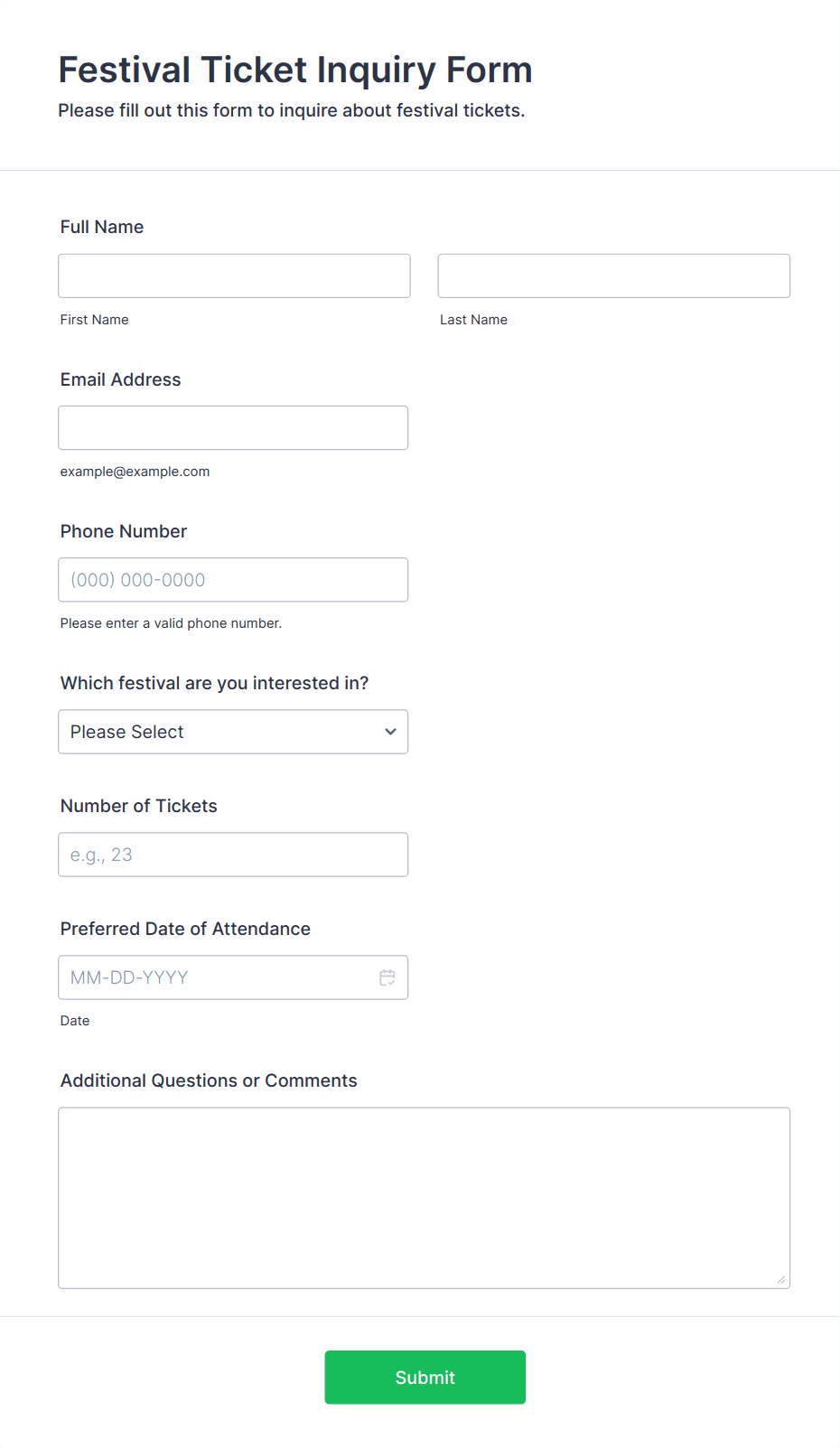Click the Full Name label
Viewport: 840px width, 1449px height.
click(102, 227)
